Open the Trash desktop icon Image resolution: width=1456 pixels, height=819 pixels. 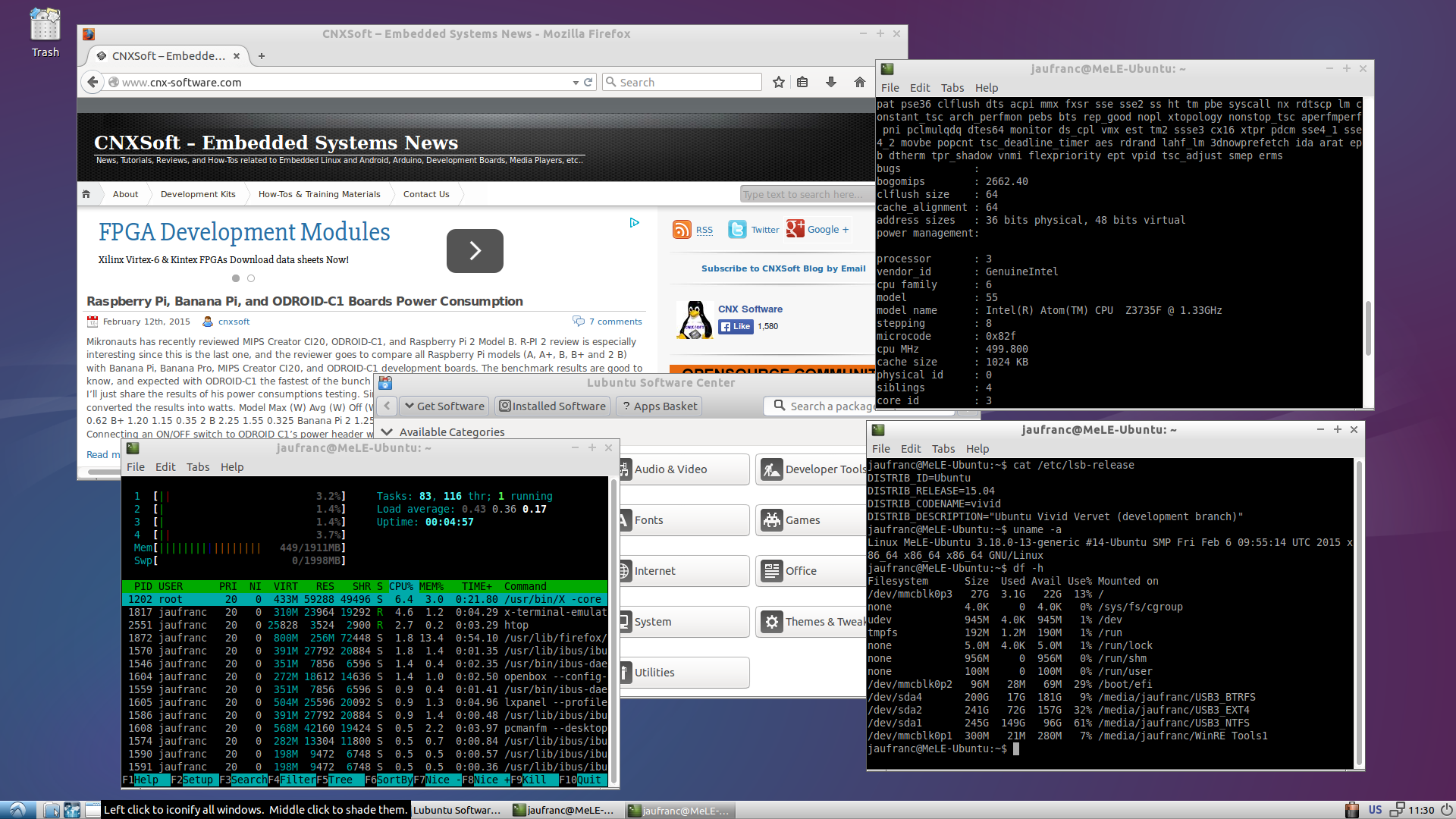(45, 33)
